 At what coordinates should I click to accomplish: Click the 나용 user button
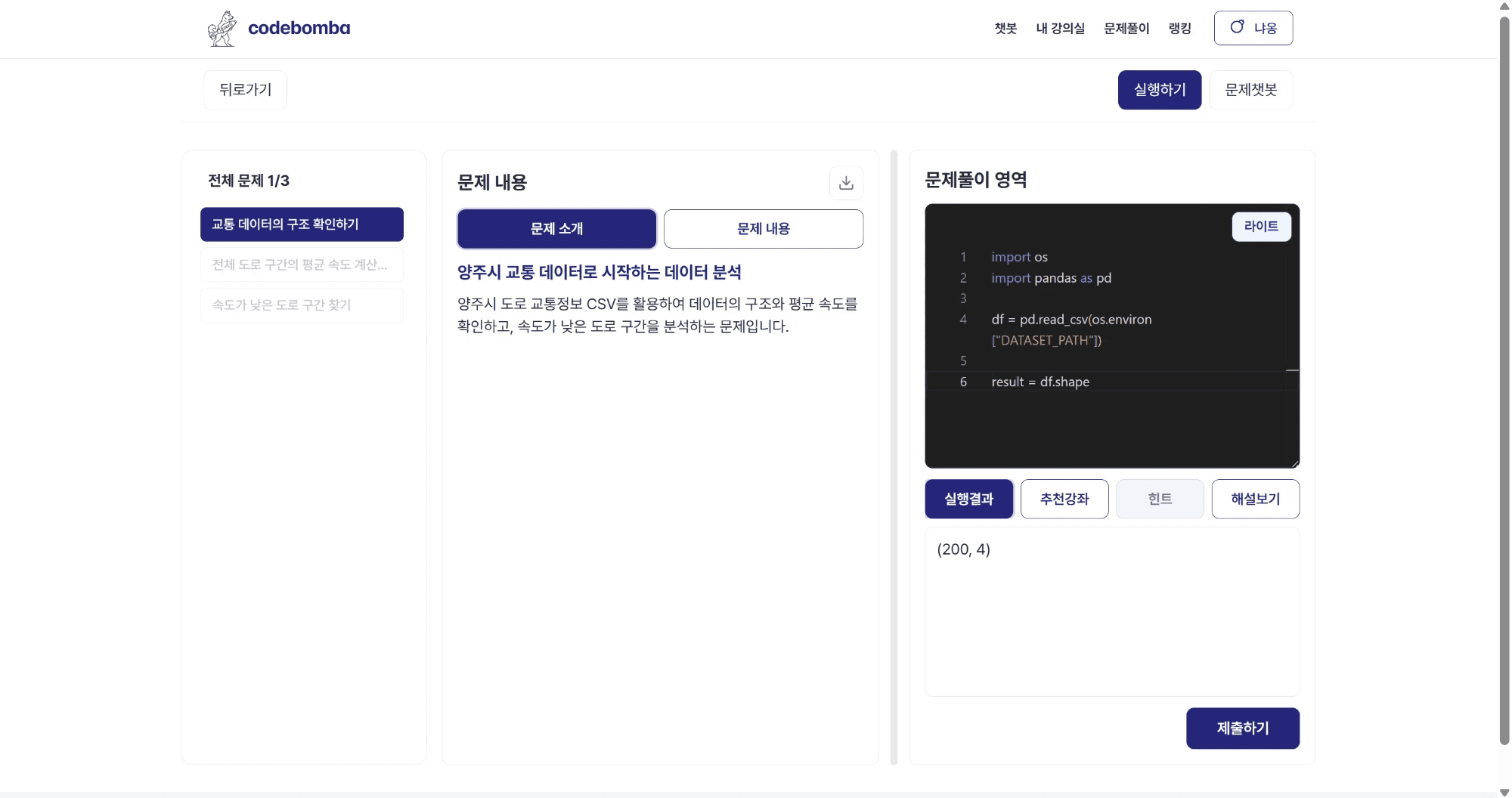[1253, 28]
